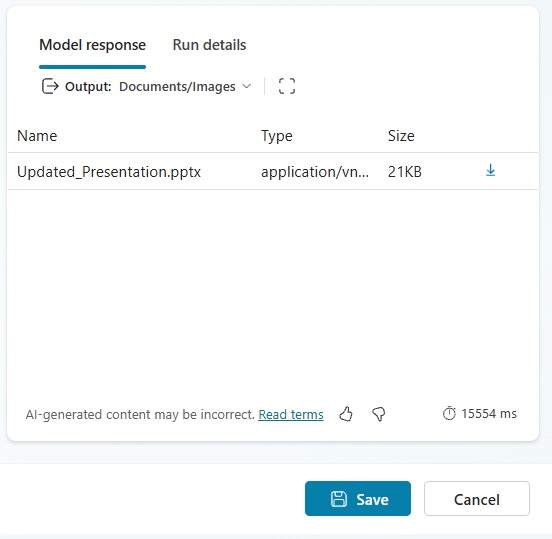Click the thumbs down feedback icon

(x=379, y=414)
